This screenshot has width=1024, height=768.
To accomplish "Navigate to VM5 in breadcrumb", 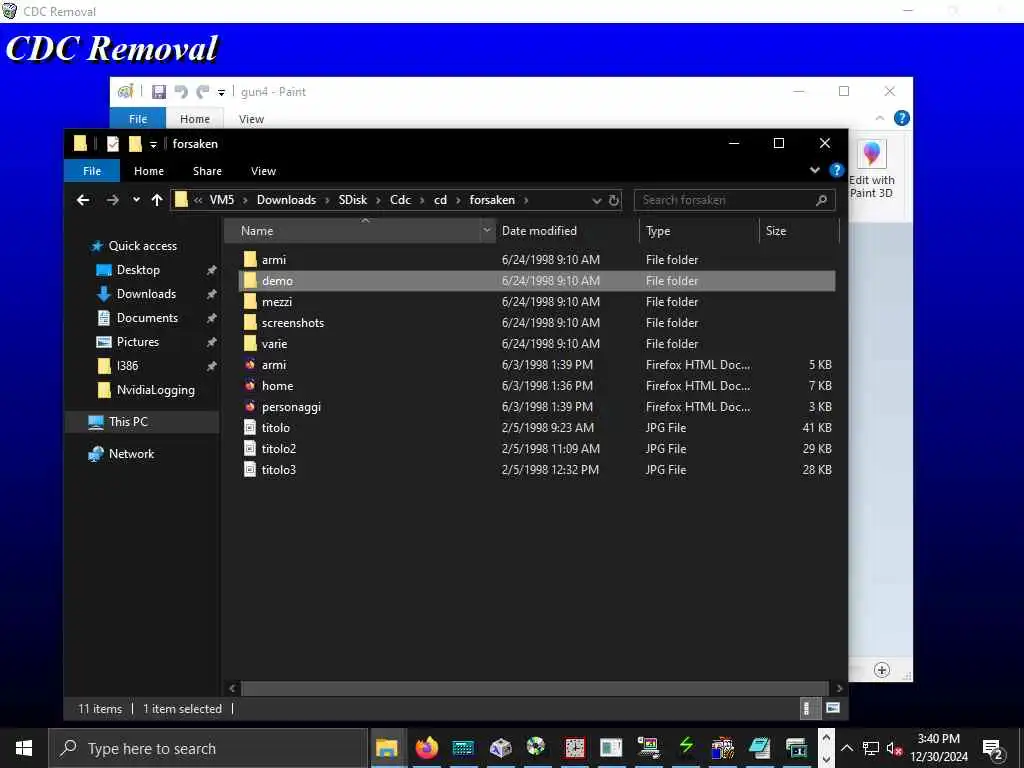I will pyautogui.click(x=221, y=200).
